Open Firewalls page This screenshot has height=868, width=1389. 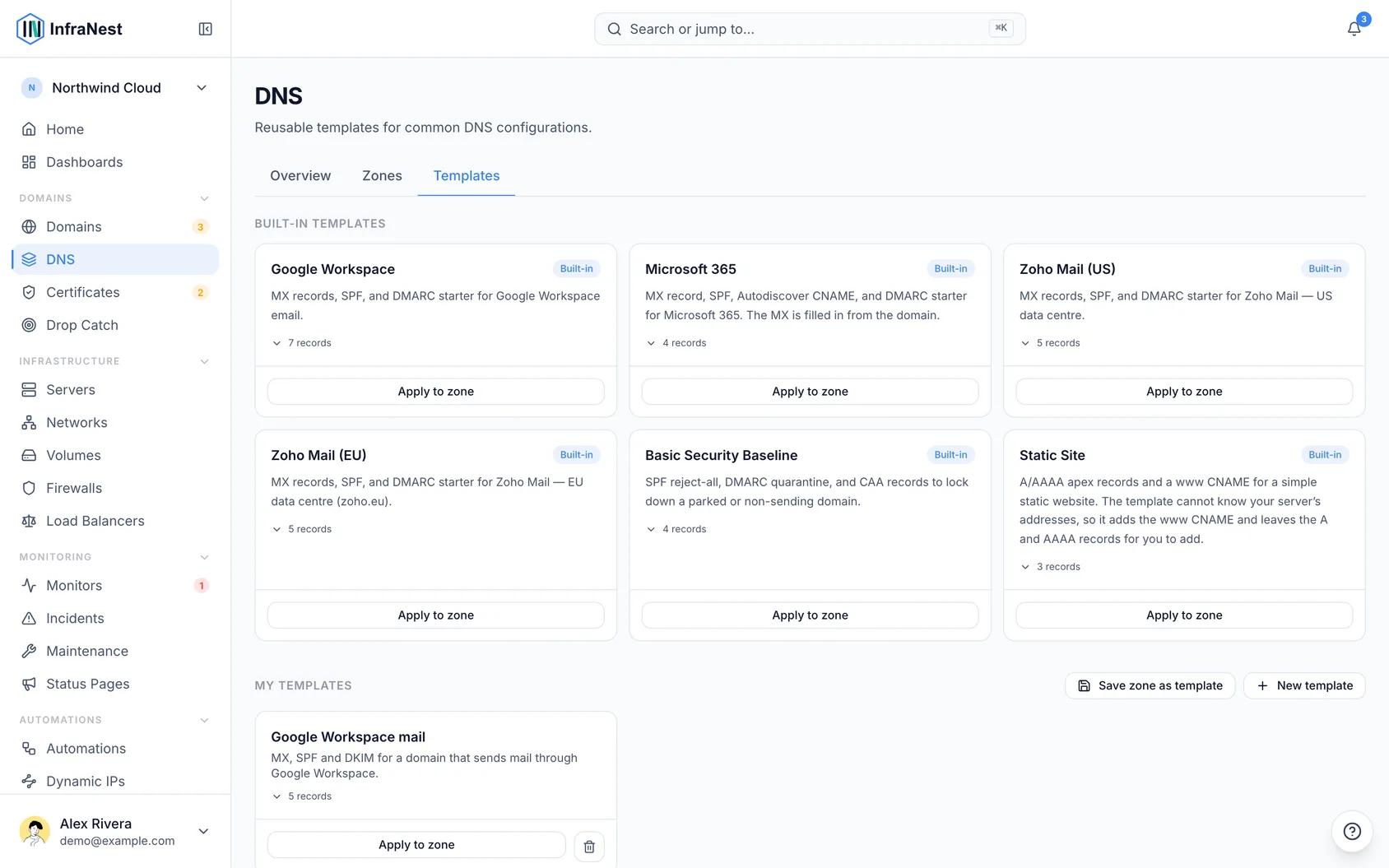pyautogui.click(x=115, y=488)
